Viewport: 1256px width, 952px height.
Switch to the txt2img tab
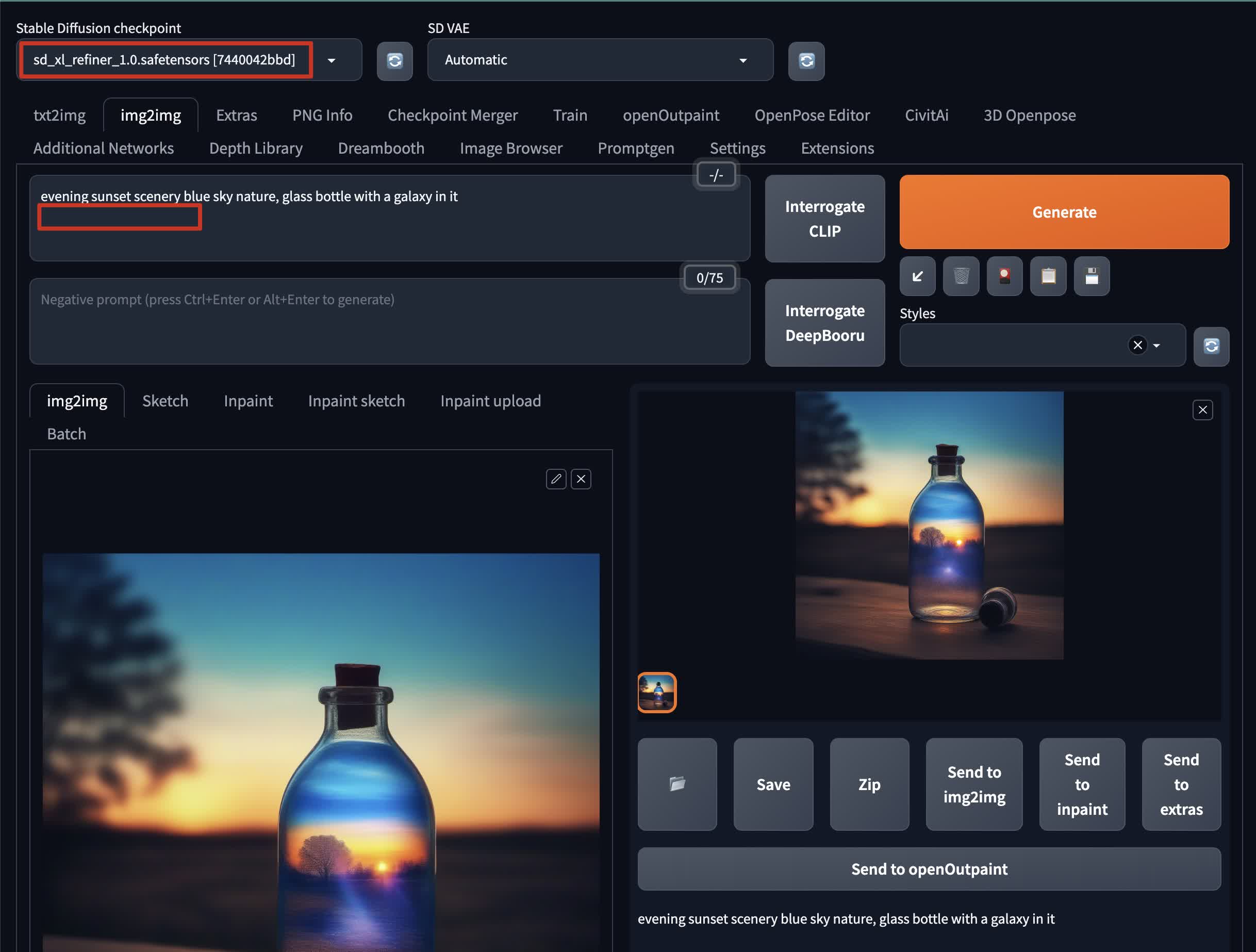60,116
